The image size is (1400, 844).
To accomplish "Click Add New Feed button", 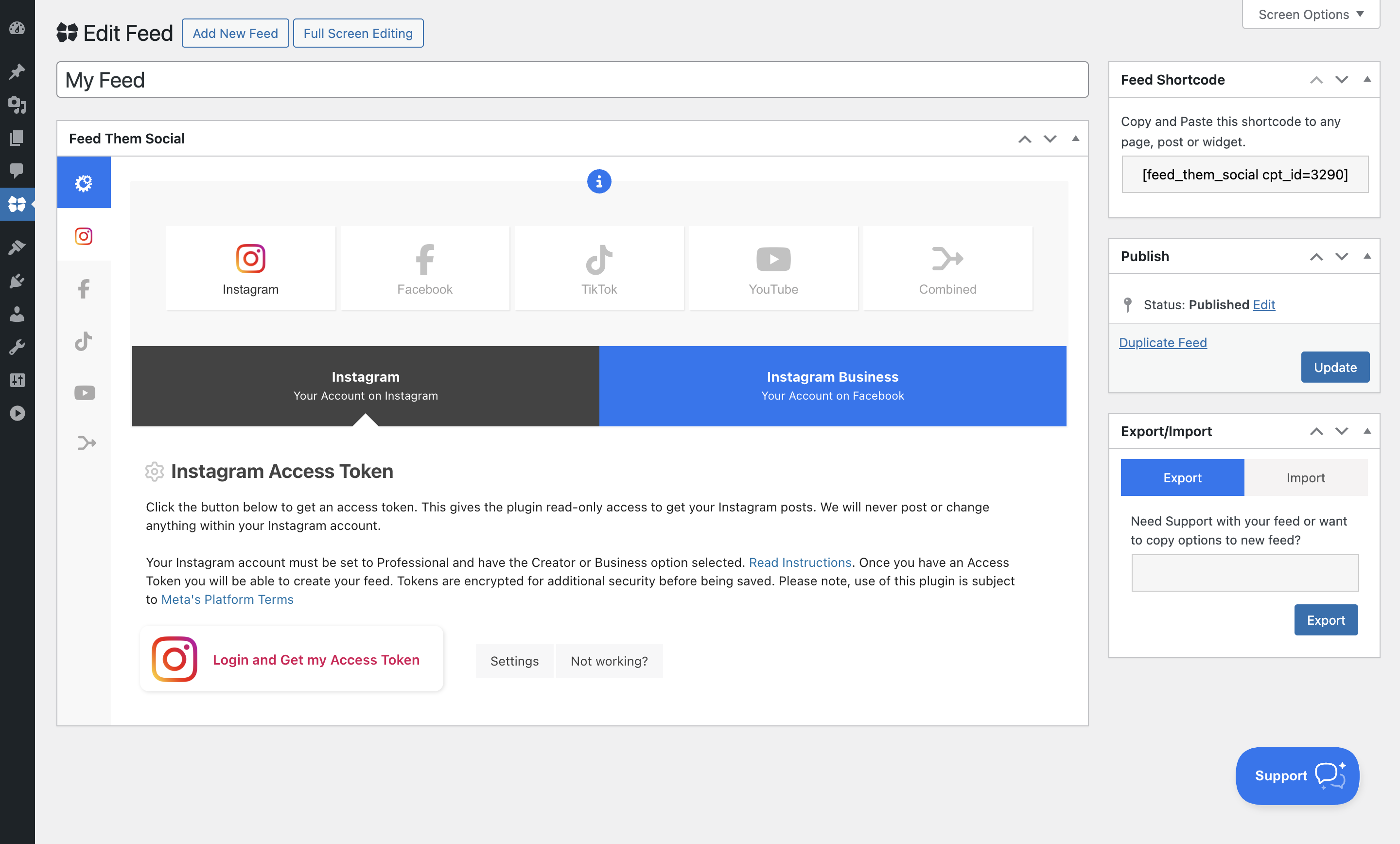I will [235, 33].
